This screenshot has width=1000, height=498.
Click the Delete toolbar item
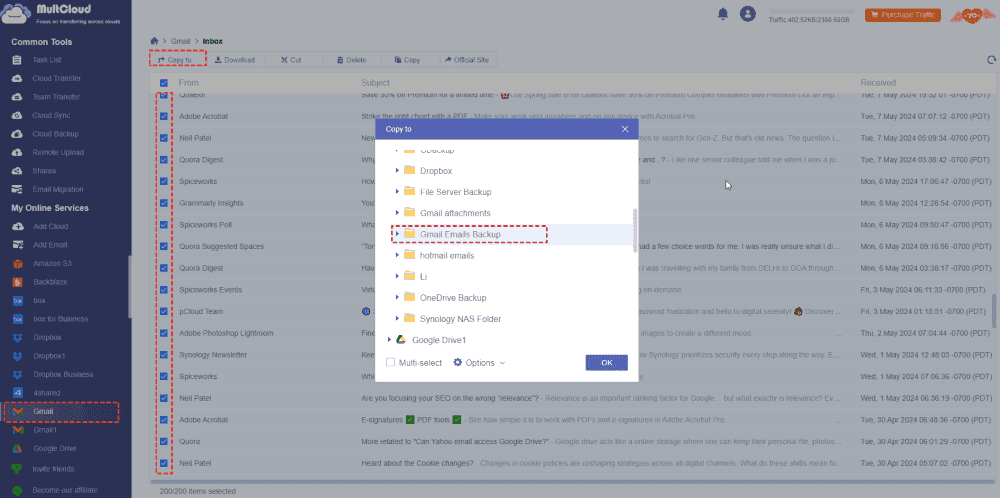point(351,60)
